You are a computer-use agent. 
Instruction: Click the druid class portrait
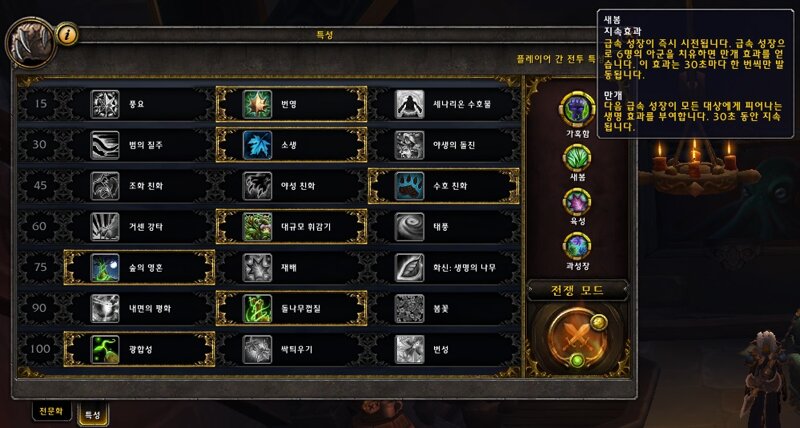click(31, 43)
